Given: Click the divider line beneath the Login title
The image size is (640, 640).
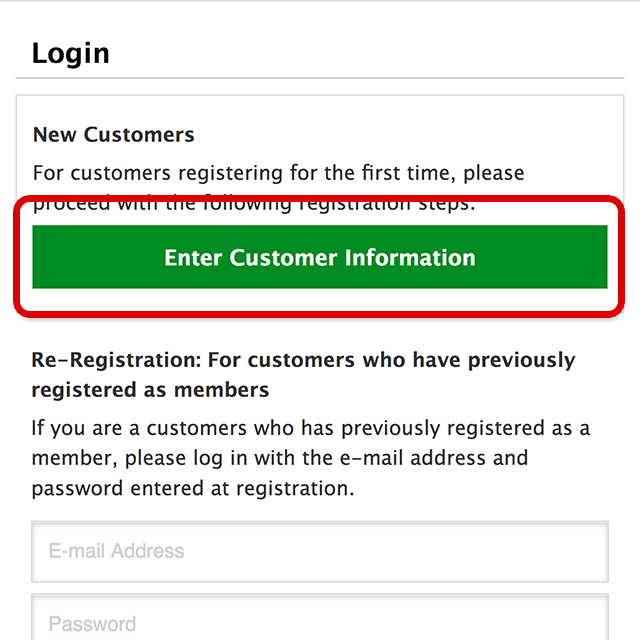Looking at the screenshot, I should (x=320, y=78).
